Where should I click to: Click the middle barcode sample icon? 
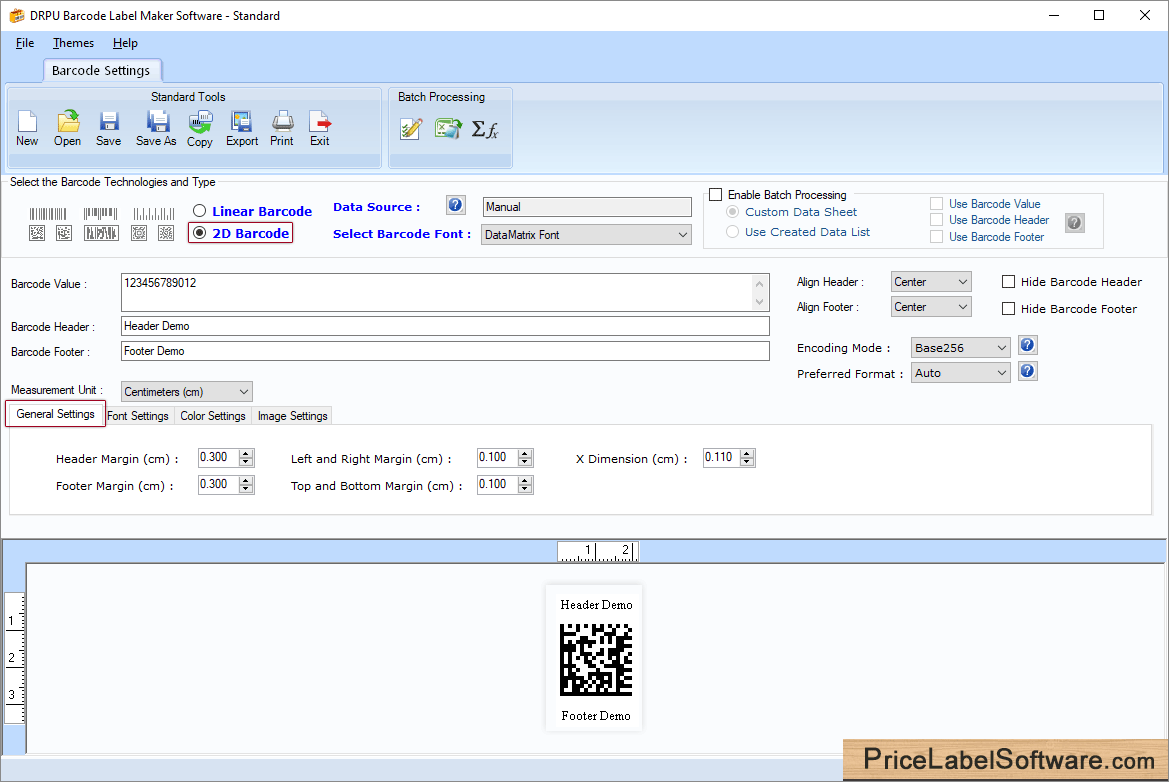pos(101,215)
